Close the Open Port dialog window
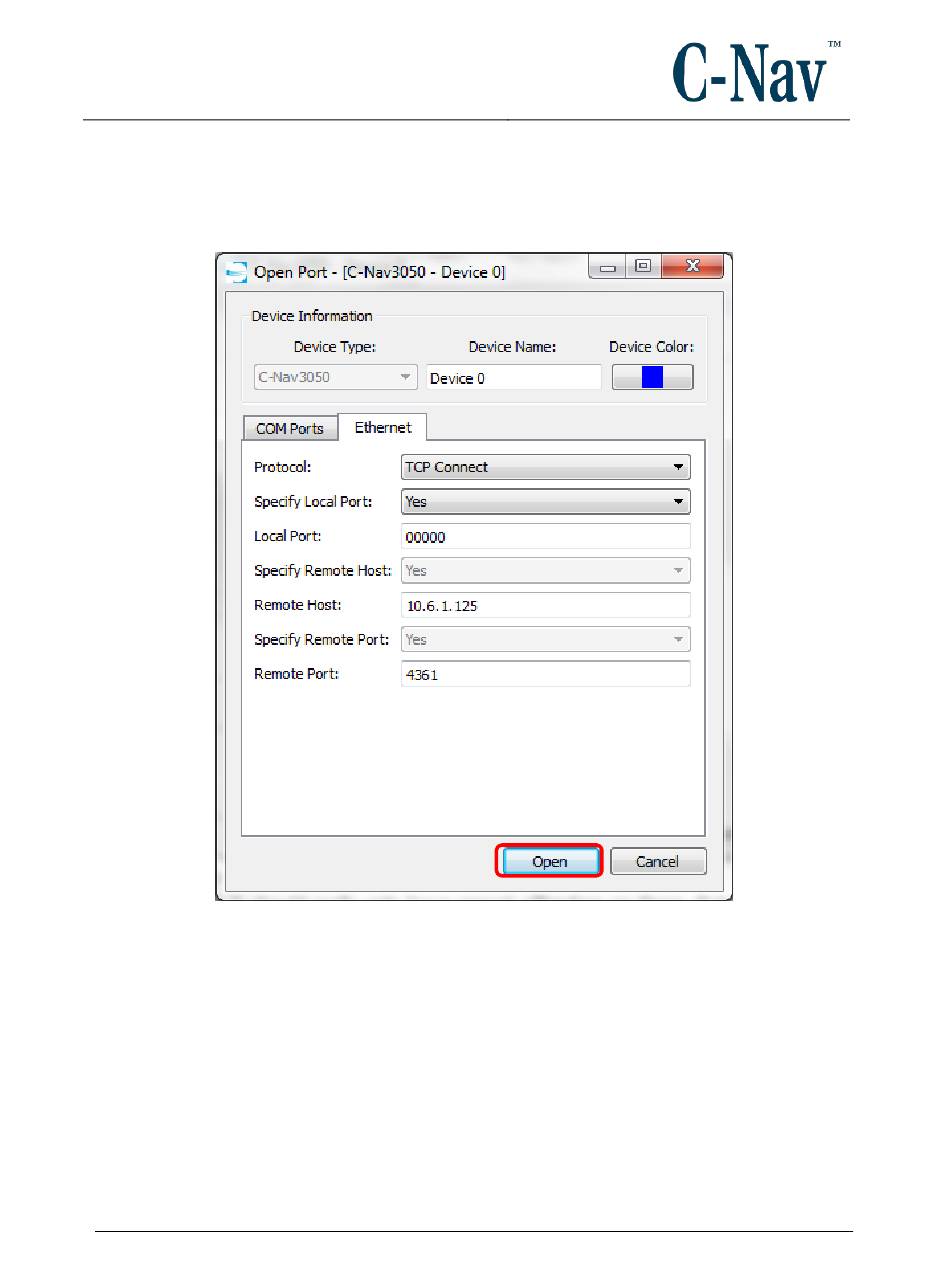This screenshot has height=1267, width=950. pyautogui.click(x=692, y=267)
